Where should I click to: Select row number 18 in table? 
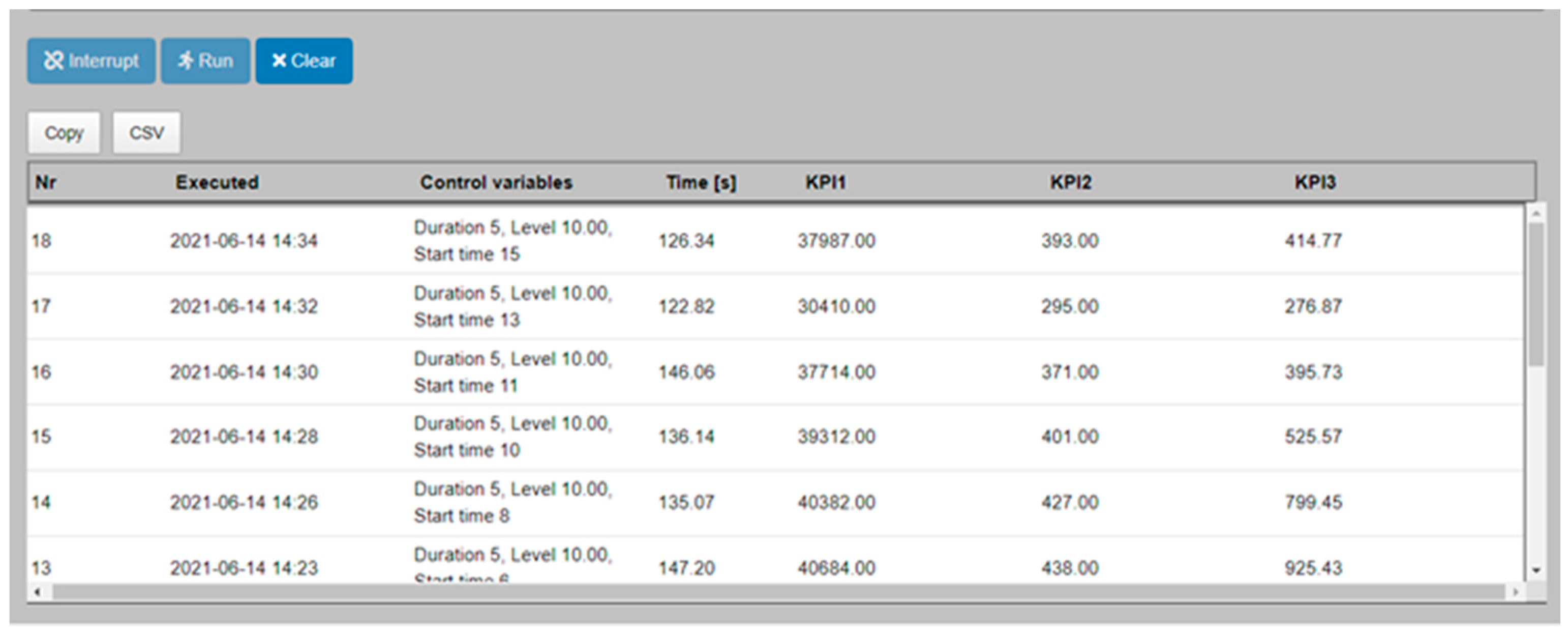pyautogui.click(x=41, y=241)
